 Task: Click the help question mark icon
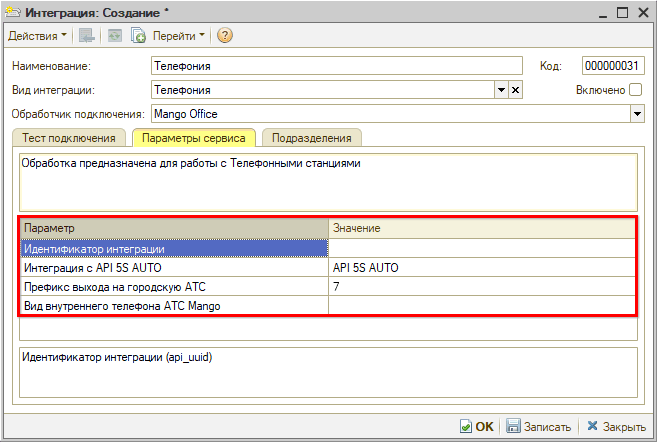tap(225, 36)
